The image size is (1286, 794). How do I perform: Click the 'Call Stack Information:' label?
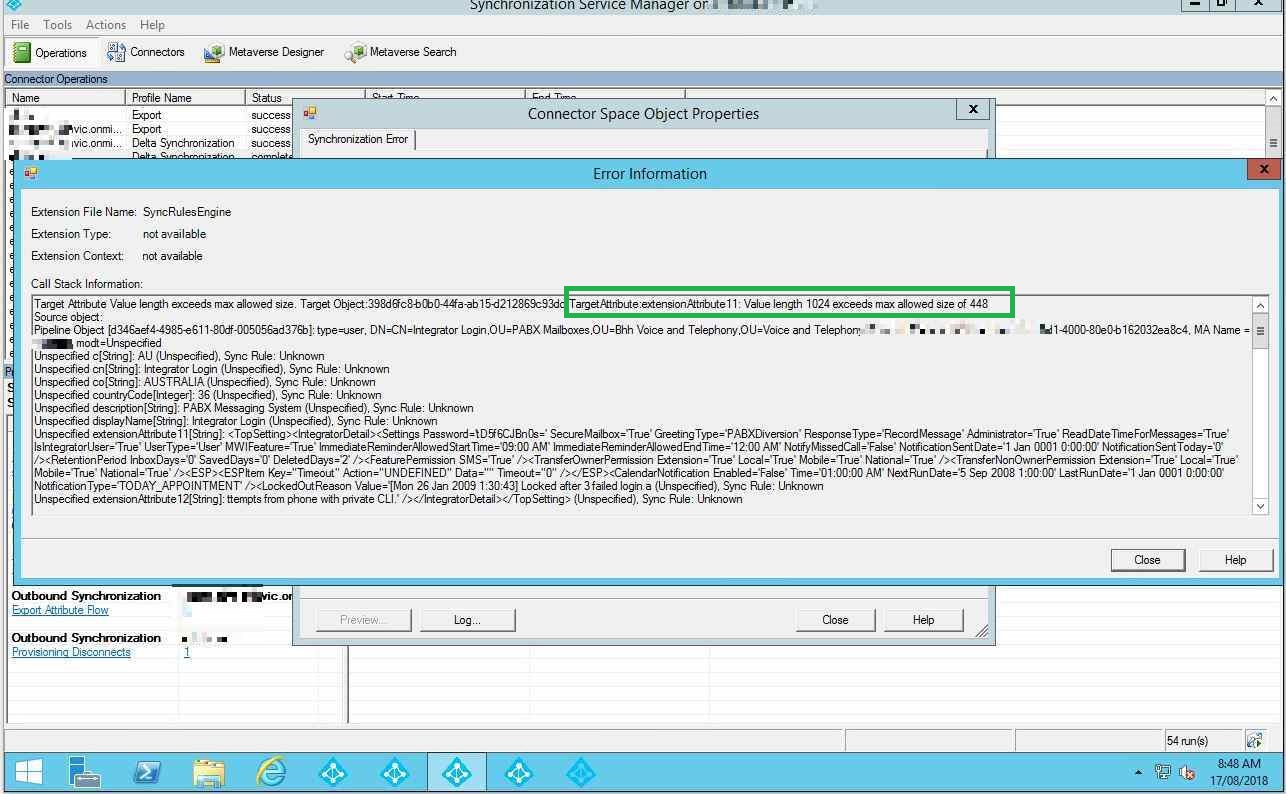pos(87,284)
